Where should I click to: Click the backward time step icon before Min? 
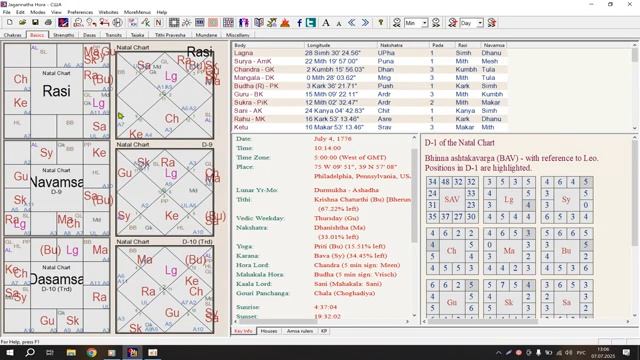[x=397, y=23]
